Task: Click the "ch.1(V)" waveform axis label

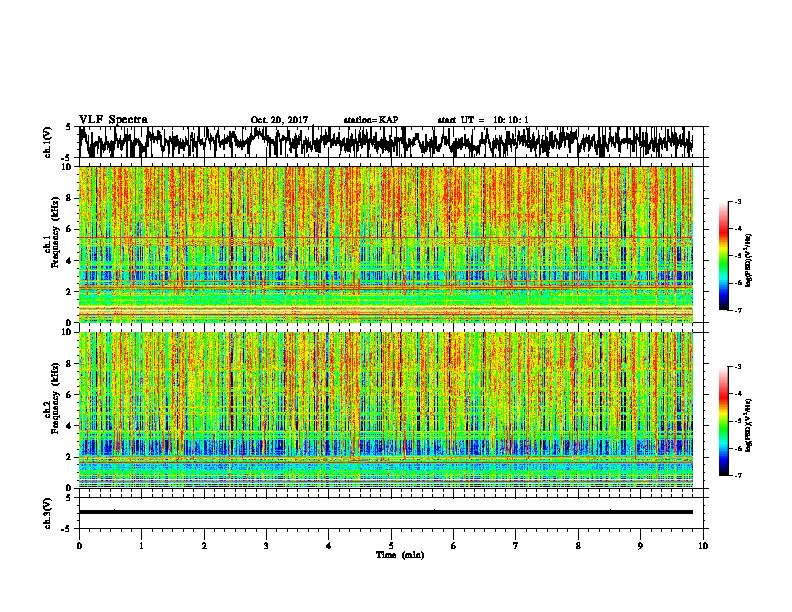Action: pos(47,142)
